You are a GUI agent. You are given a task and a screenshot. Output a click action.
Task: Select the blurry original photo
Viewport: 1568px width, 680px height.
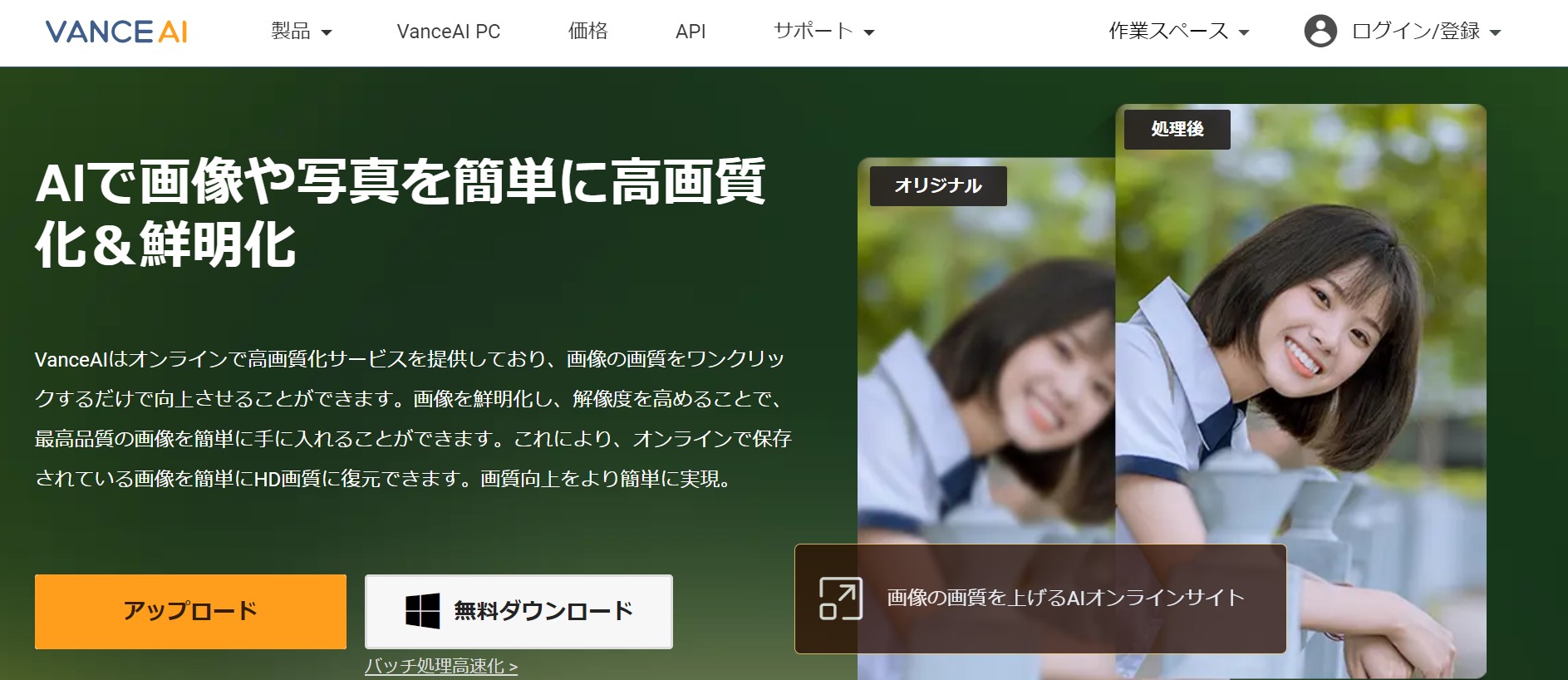(x=986, y=374)
